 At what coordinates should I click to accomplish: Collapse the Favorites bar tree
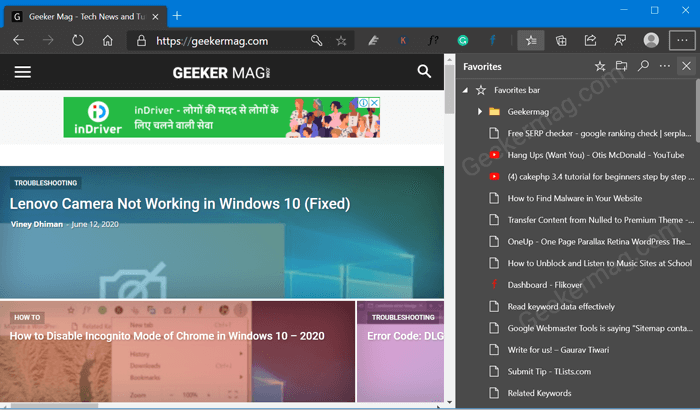coord(465,90)
